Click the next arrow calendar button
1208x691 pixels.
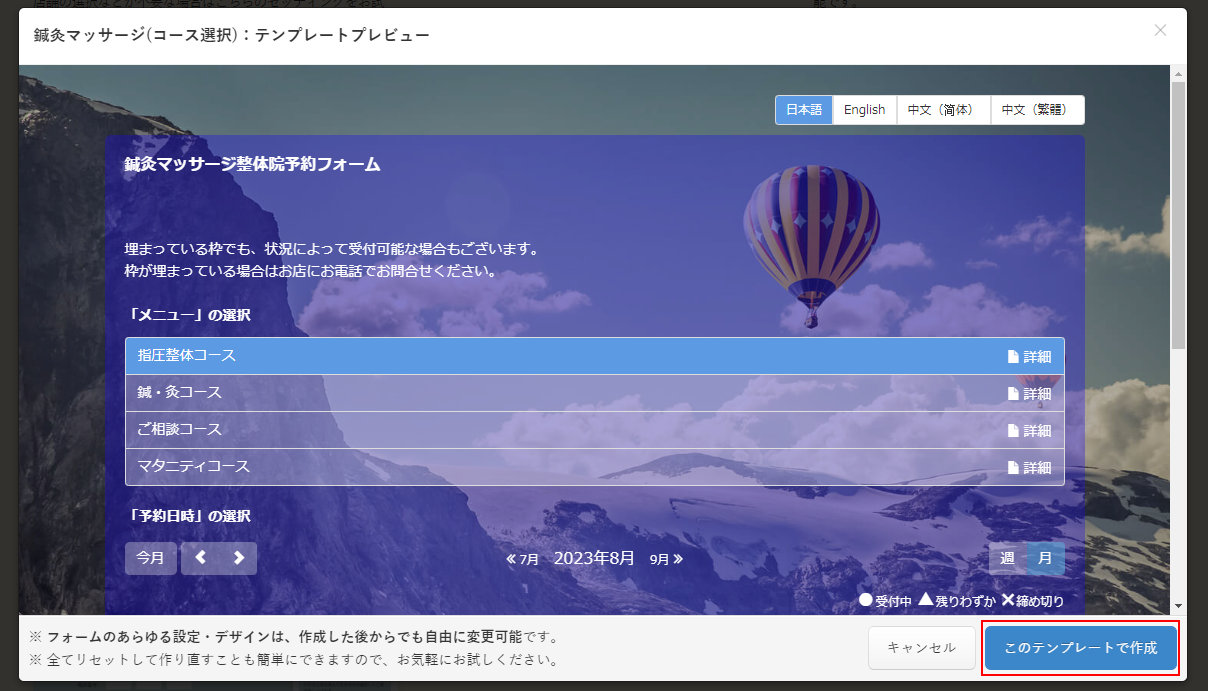[238, 558]
